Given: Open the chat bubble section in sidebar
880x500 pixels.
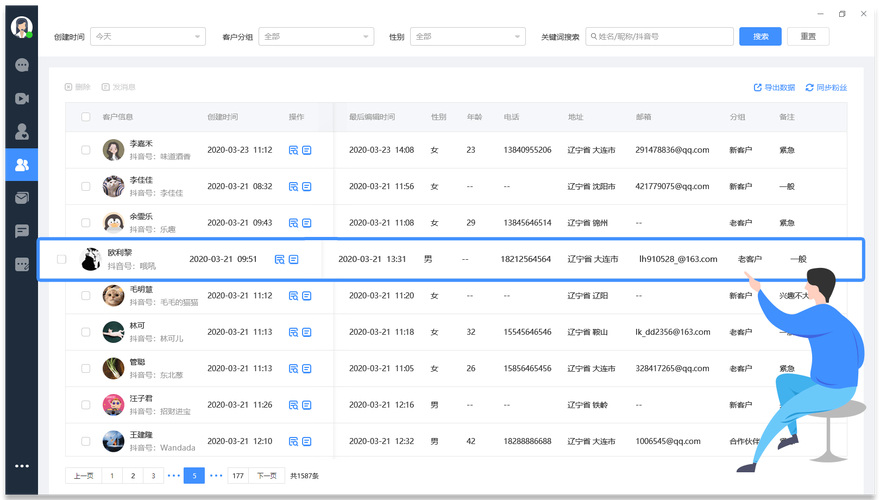Looking at the screenshot, I should pyautogui.click(x=22, y=65).
